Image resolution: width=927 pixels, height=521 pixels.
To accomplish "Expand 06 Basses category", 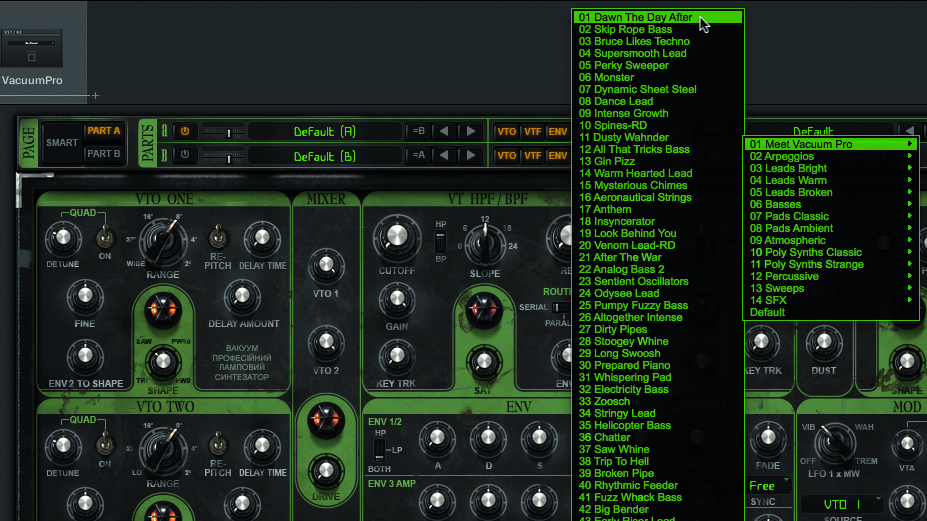I will [831, 204].
